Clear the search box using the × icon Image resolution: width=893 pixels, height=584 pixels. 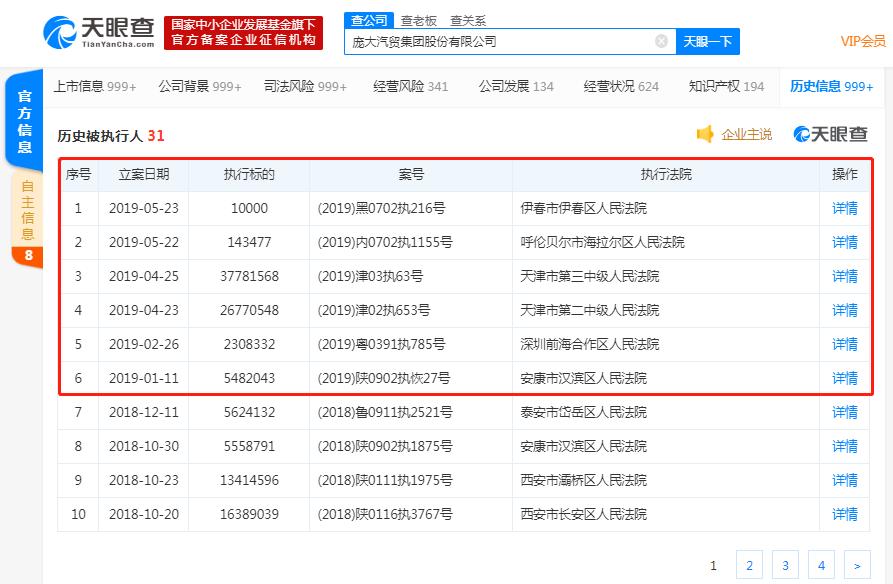point(659,41)
